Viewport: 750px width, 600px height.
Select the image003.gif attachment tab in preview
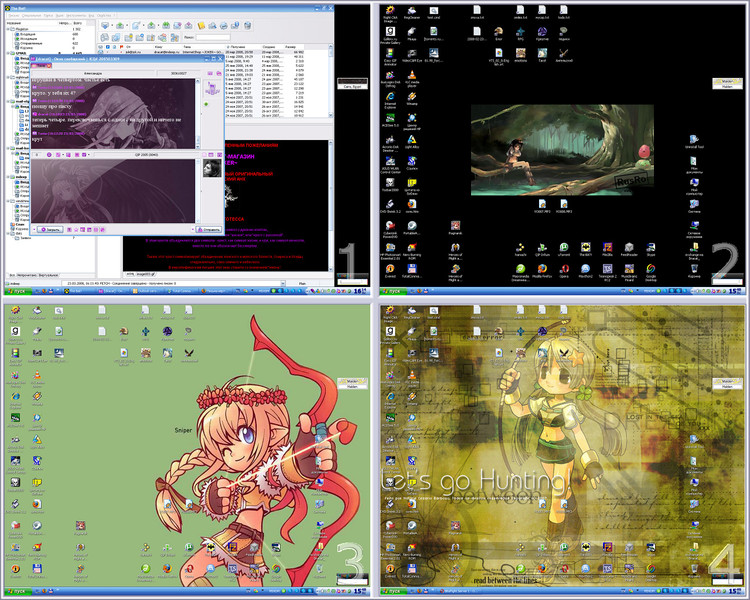pyautogui.click(x=145, y=274)
